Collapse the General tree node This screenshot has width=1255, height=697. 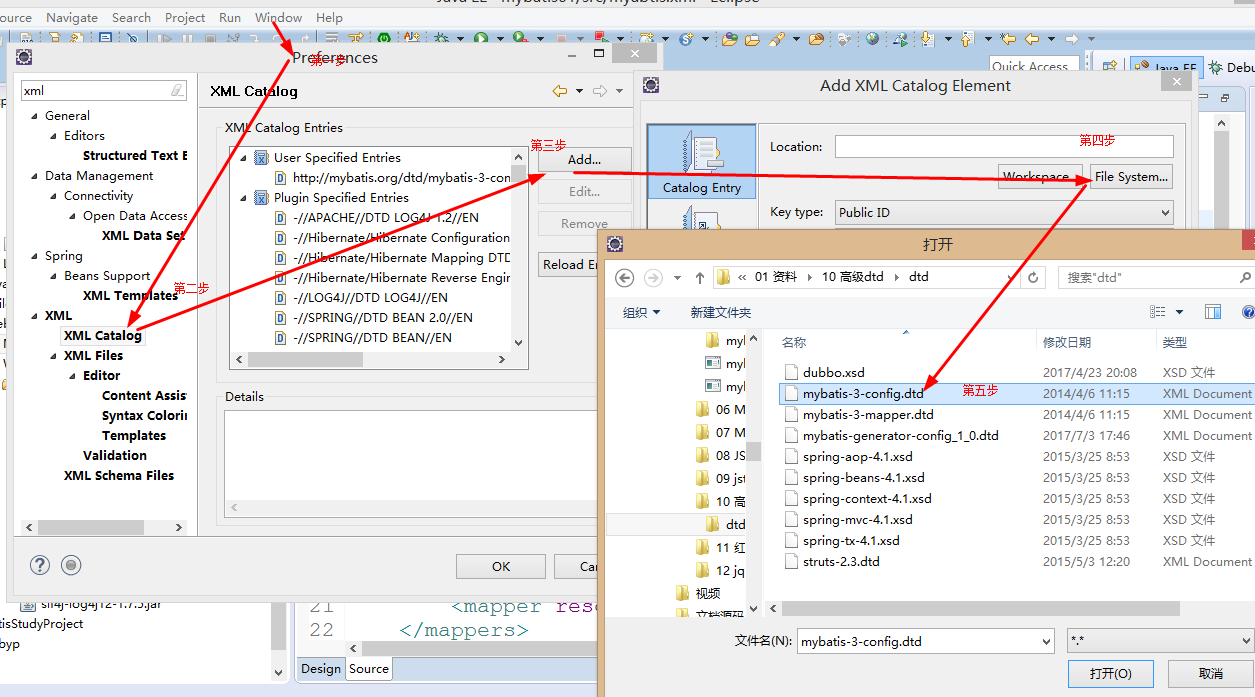coord(35,116)
